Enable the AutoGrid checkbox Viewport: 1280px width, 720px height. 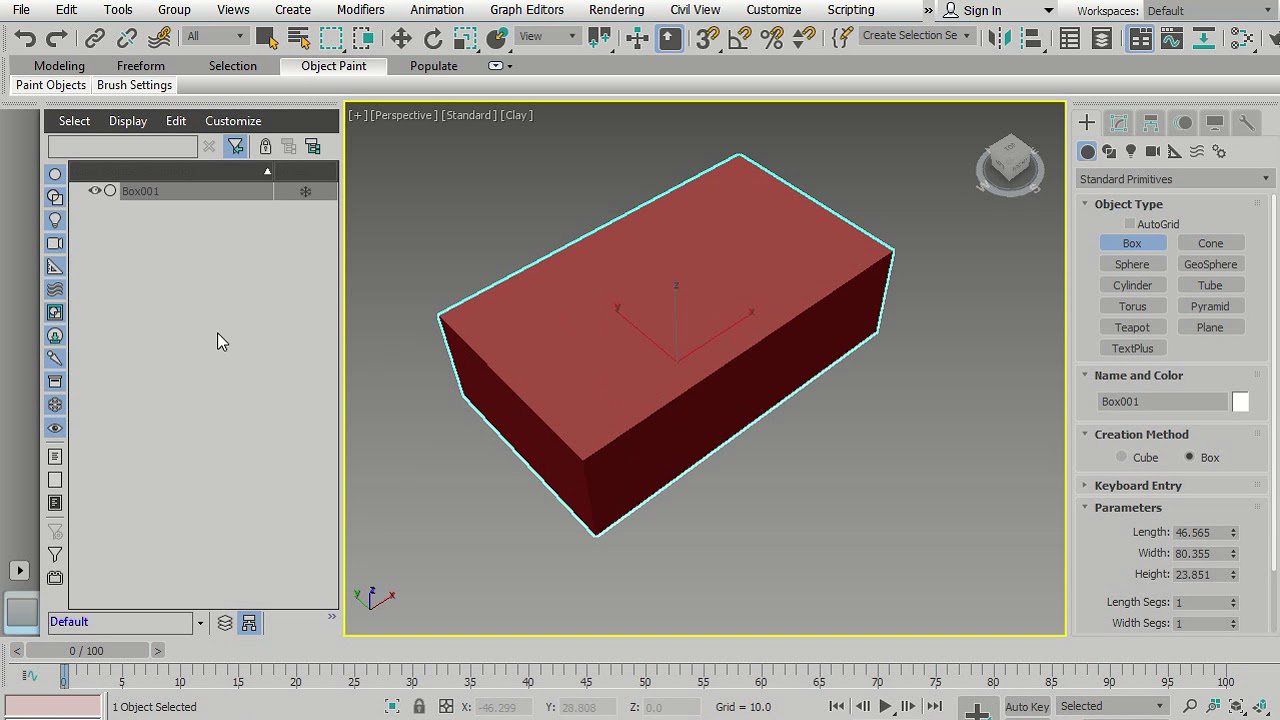pyautogui.click(x=1130, y=224)
